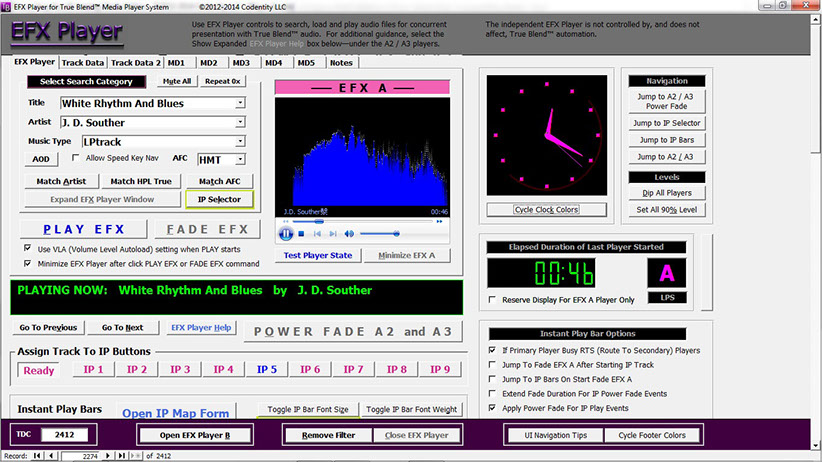Click the record number input field
This screenshot has height=462, width=822.
(82, 456)
